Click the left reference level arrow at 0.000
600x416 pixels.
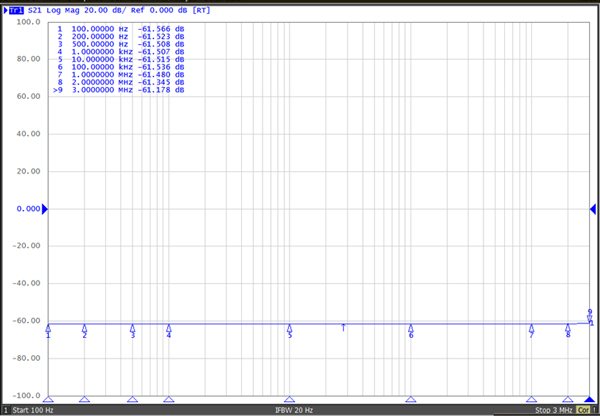(44, 209)
